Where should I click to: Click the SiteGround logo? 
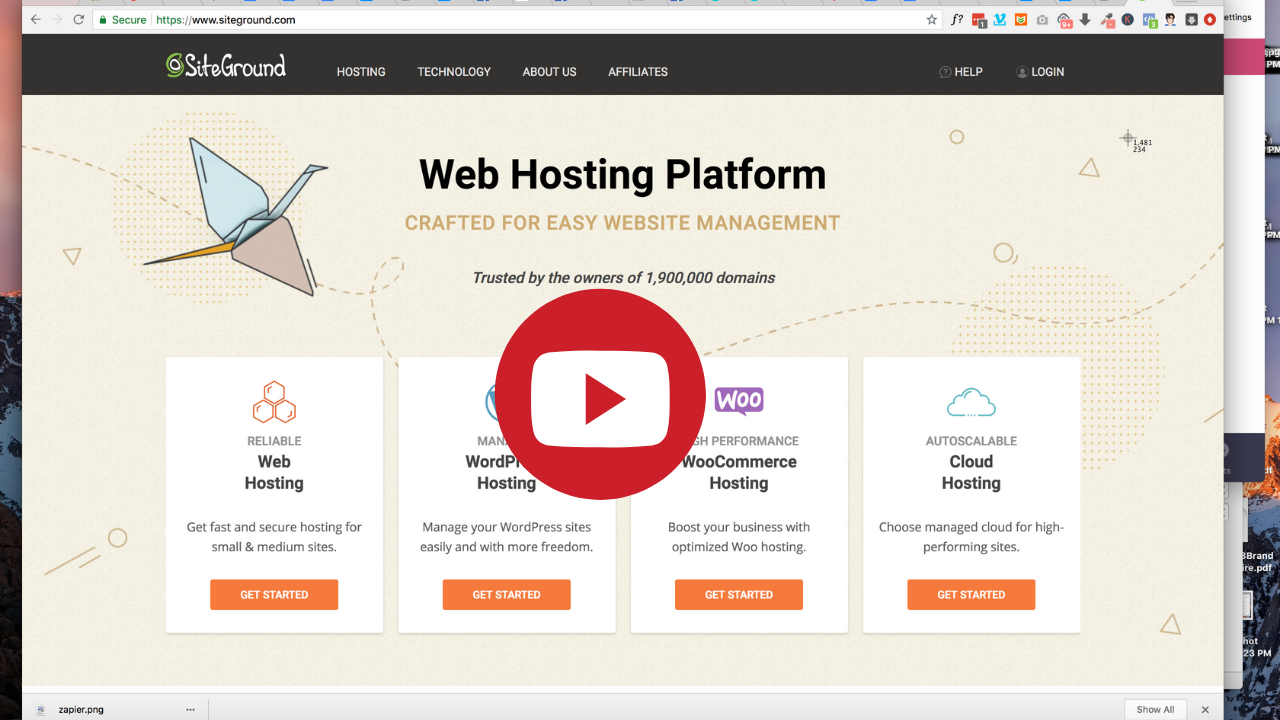pyautogui.click(x=226, y=66)
